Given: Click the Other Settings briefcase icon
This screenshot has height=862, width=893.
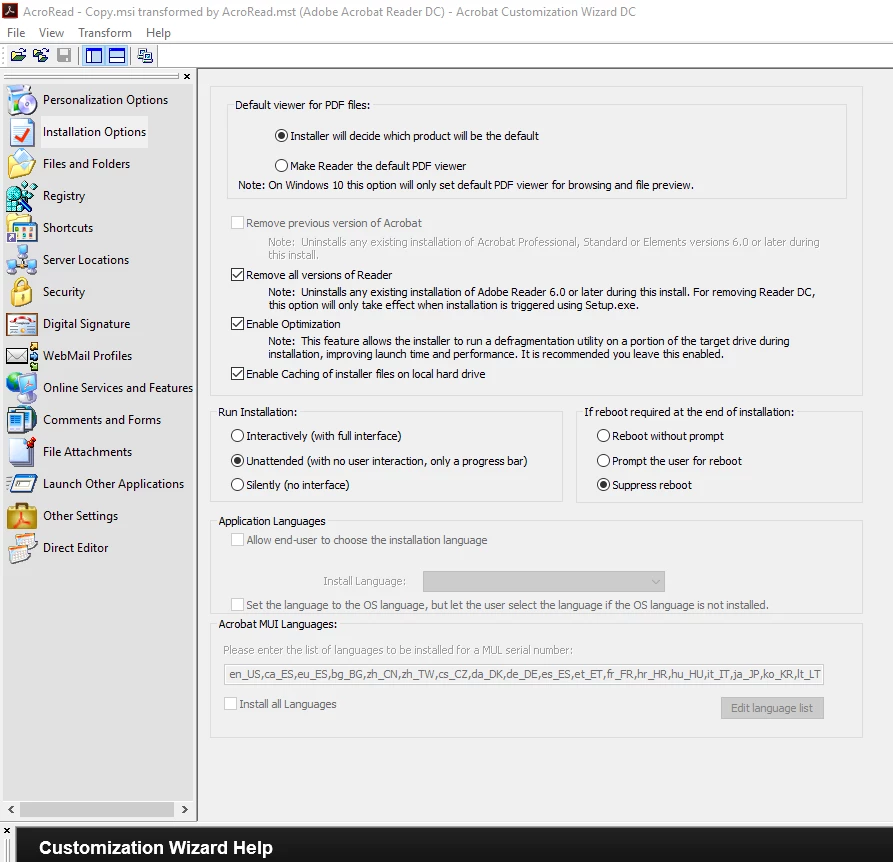Looking at the screenshot, I should pos(22,516).
